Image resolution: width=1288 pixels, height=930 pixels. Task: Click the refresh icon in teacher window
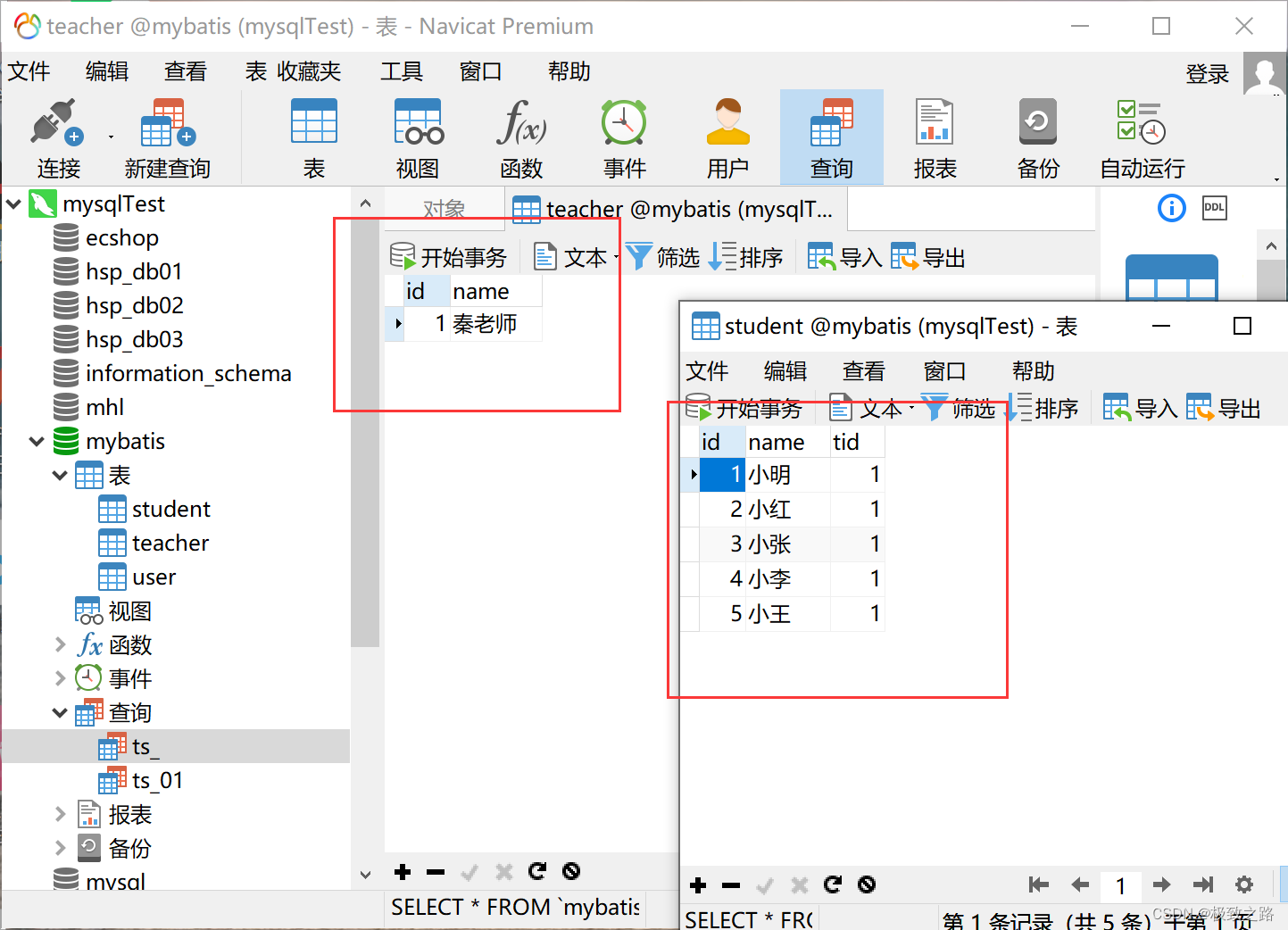click(537, 871)
